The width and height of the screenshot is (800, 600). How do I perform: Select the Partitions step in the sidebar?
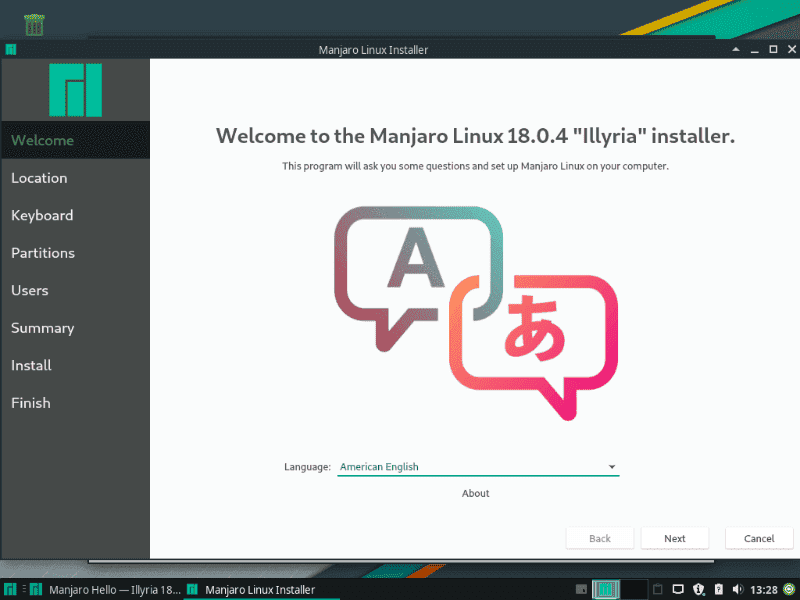point(43,253)
